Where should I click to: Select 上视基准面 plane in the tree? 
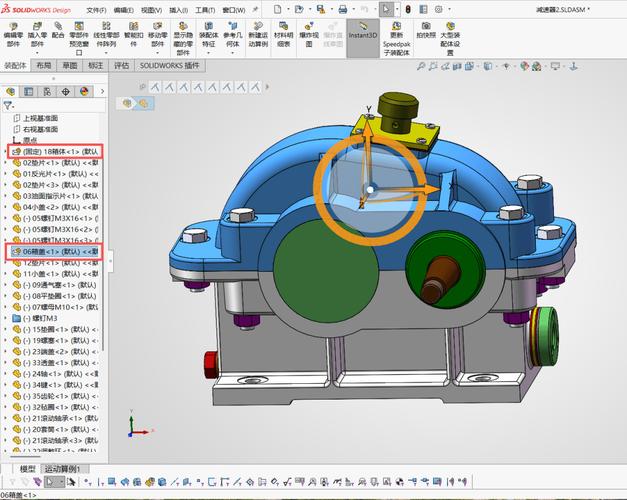[x=36, y=118]
